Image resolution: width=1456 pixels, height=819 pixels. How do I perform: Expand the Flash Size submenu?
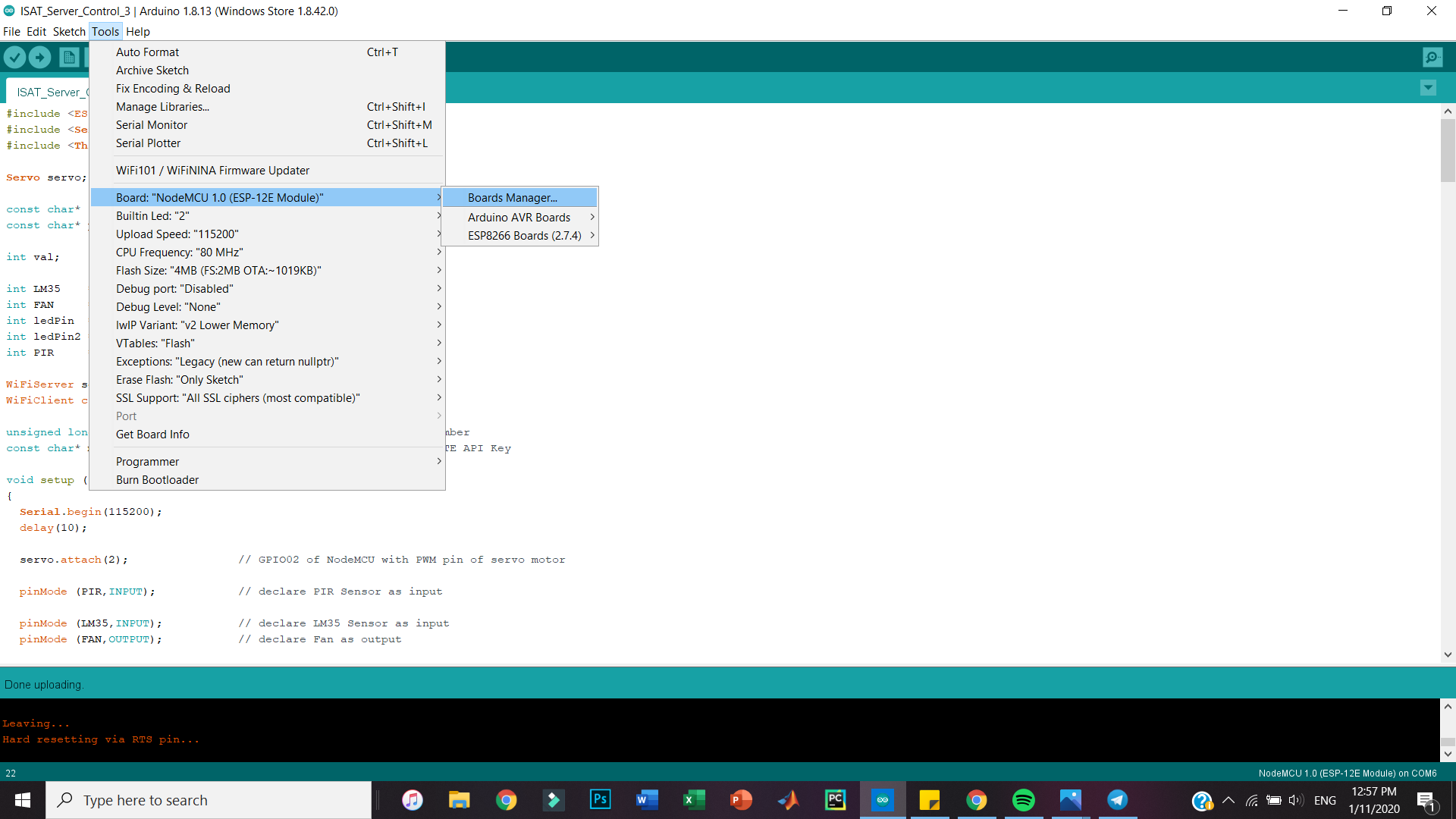tap(267, 271)
